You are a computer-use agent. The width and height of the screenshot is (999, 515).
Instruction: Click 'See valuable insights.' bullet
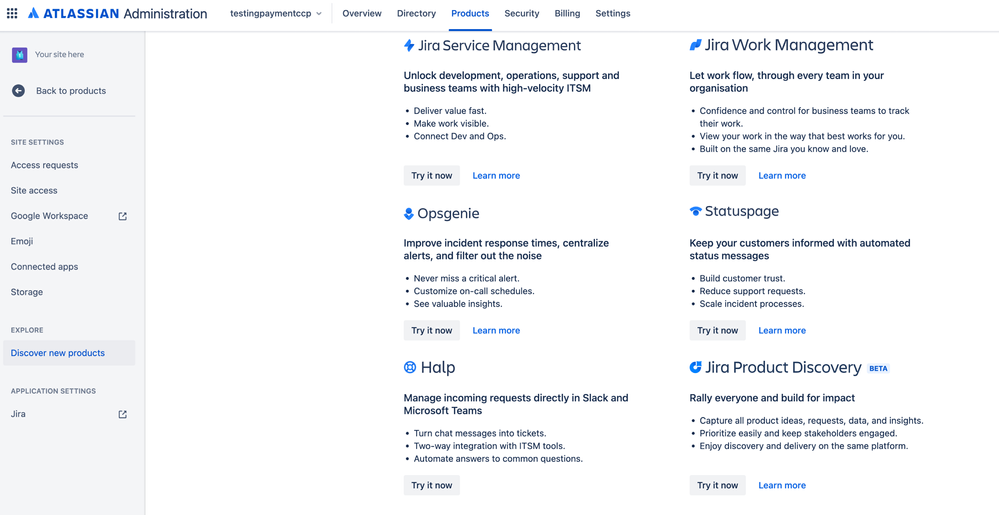pyautogui.click(x=458, y=304)
